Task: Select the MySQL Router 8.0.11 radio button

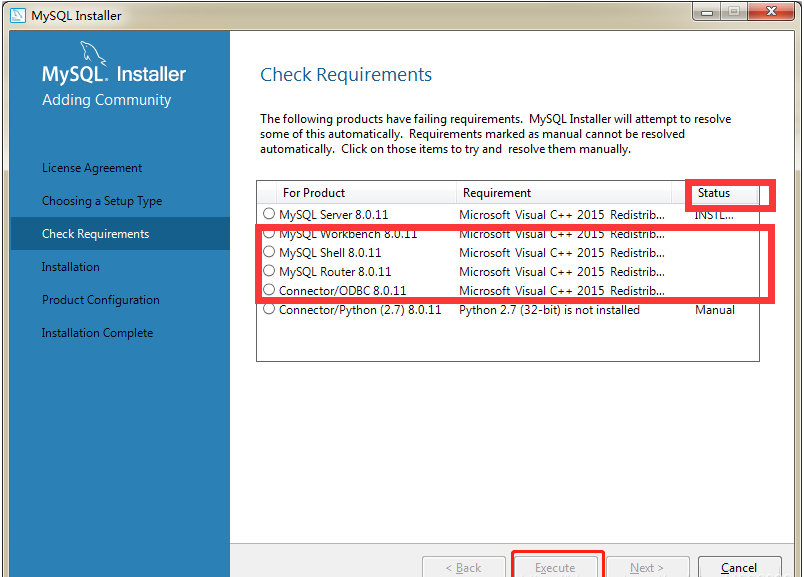Action: click(x=268, y=271)
